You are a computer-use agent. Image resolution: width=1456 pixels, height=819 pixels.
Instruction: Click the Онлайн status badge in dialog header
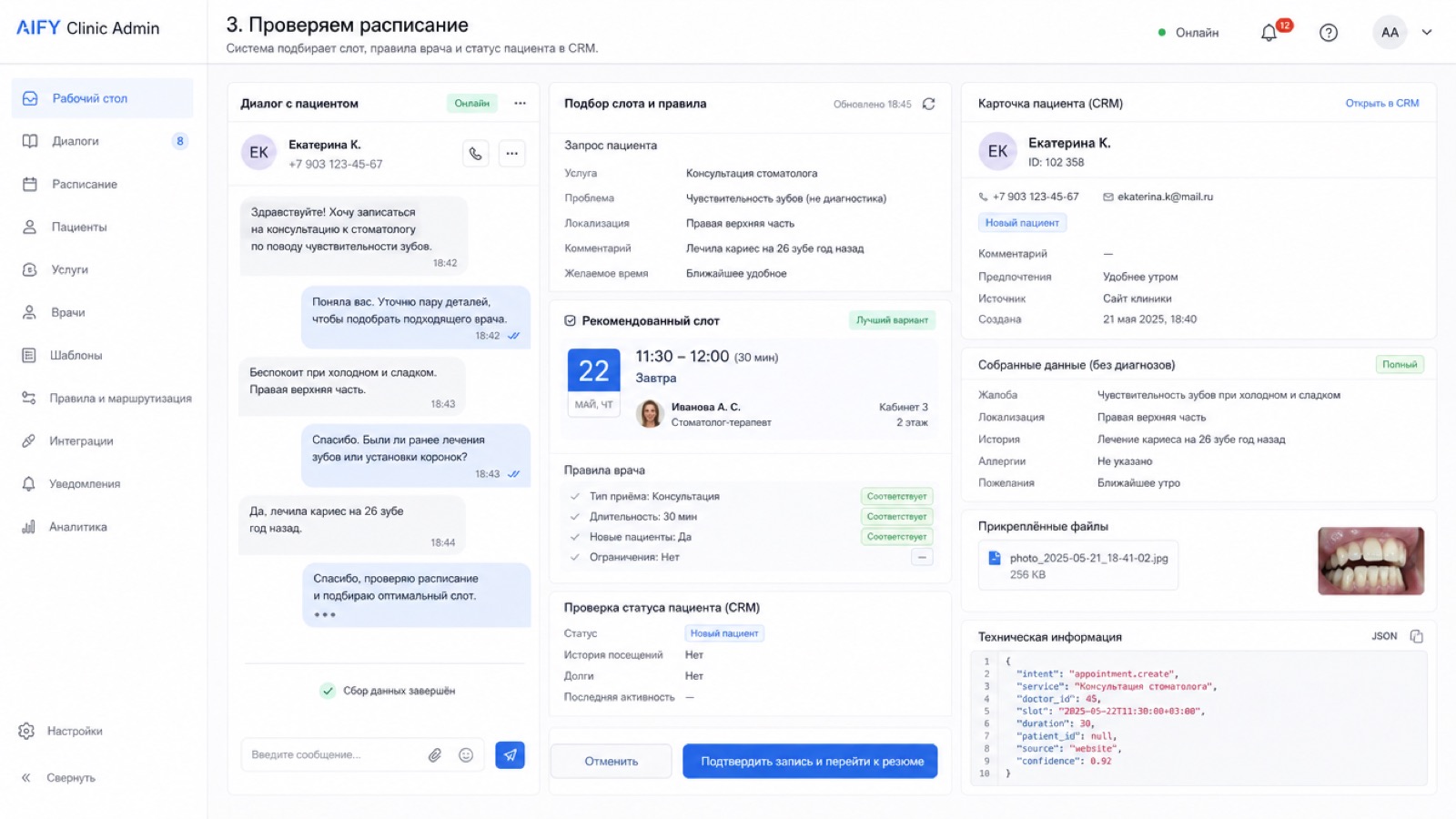click(x=472, y=104)
